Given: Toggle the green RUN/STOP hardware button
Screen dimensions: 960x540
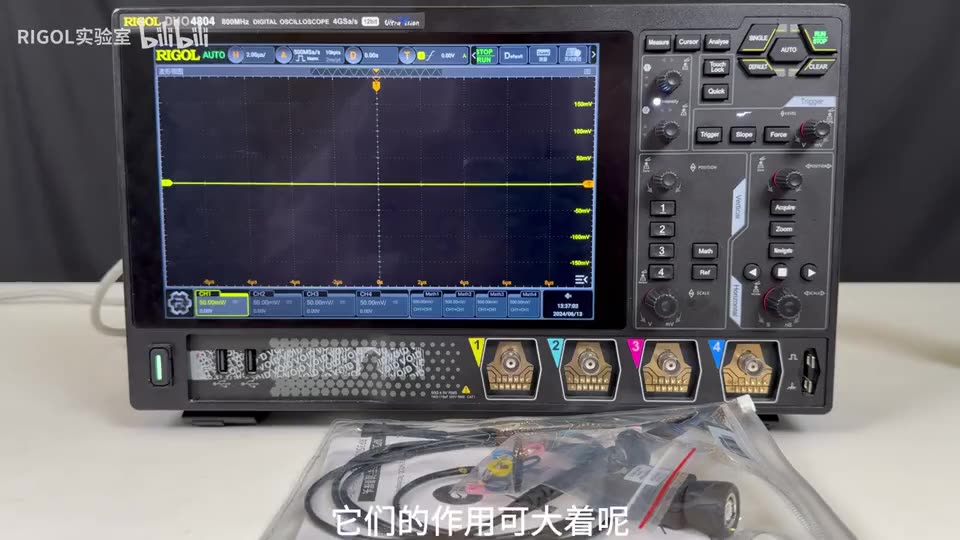Looking at the screenshot, I should click(819, 39).
